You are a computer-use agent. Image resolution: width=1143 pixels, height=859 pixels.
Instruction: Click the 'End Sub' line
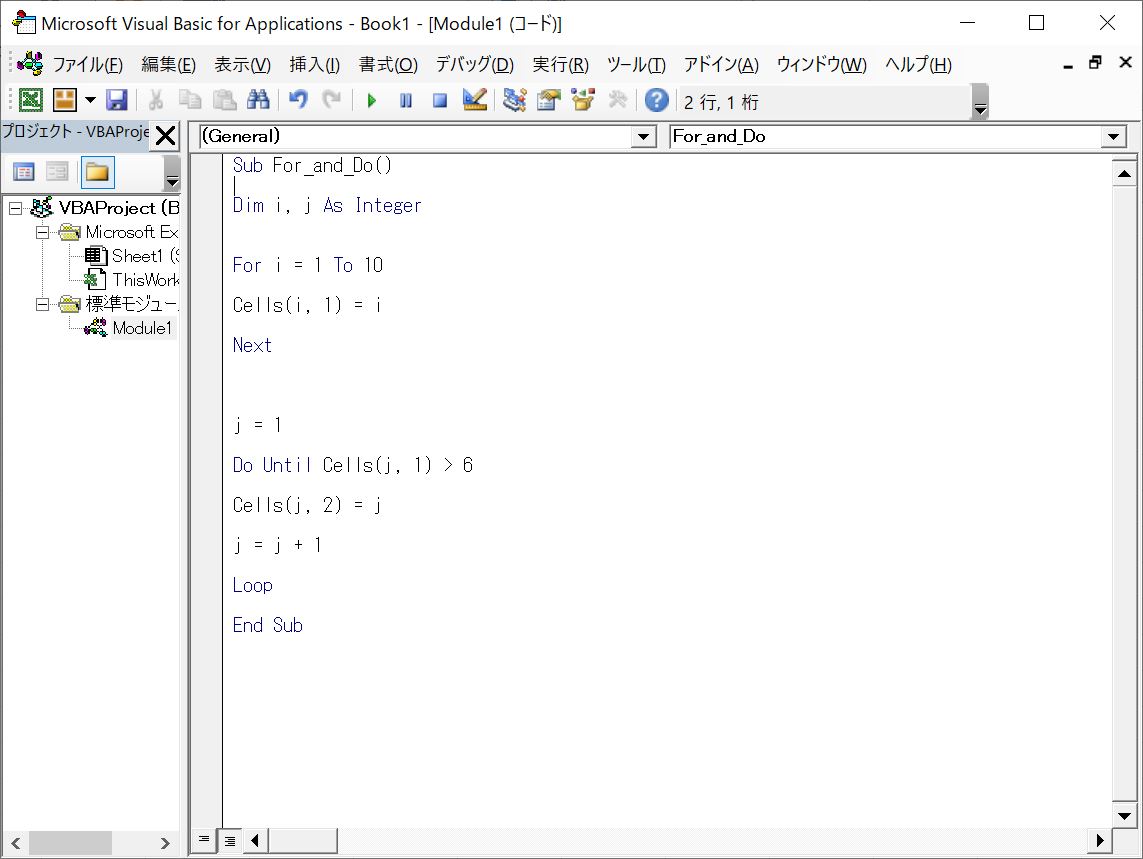pos(268,625)
